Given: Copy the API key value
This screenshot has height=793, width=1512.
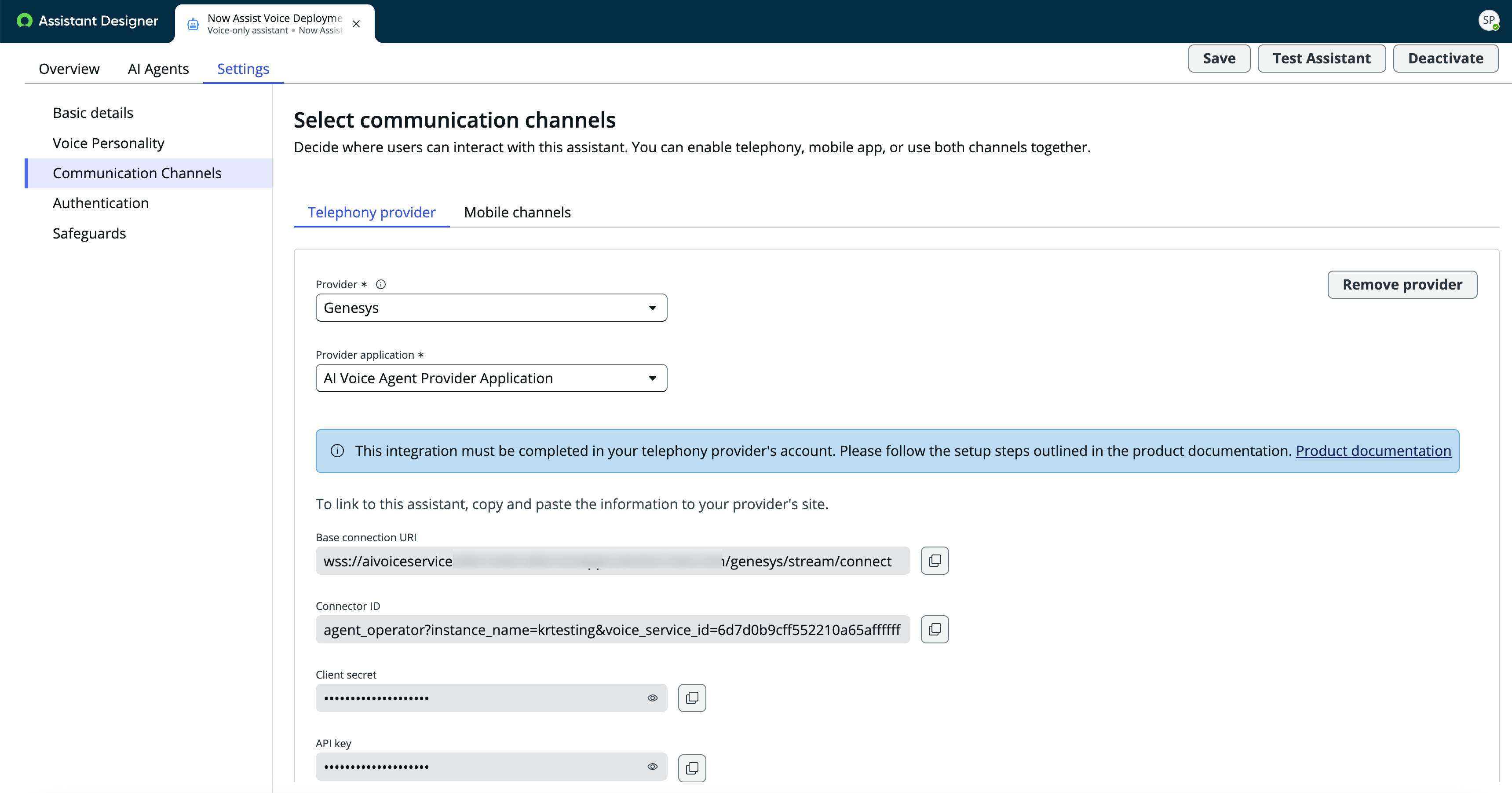Looking at the screenshot, I should tap(692, 768).
